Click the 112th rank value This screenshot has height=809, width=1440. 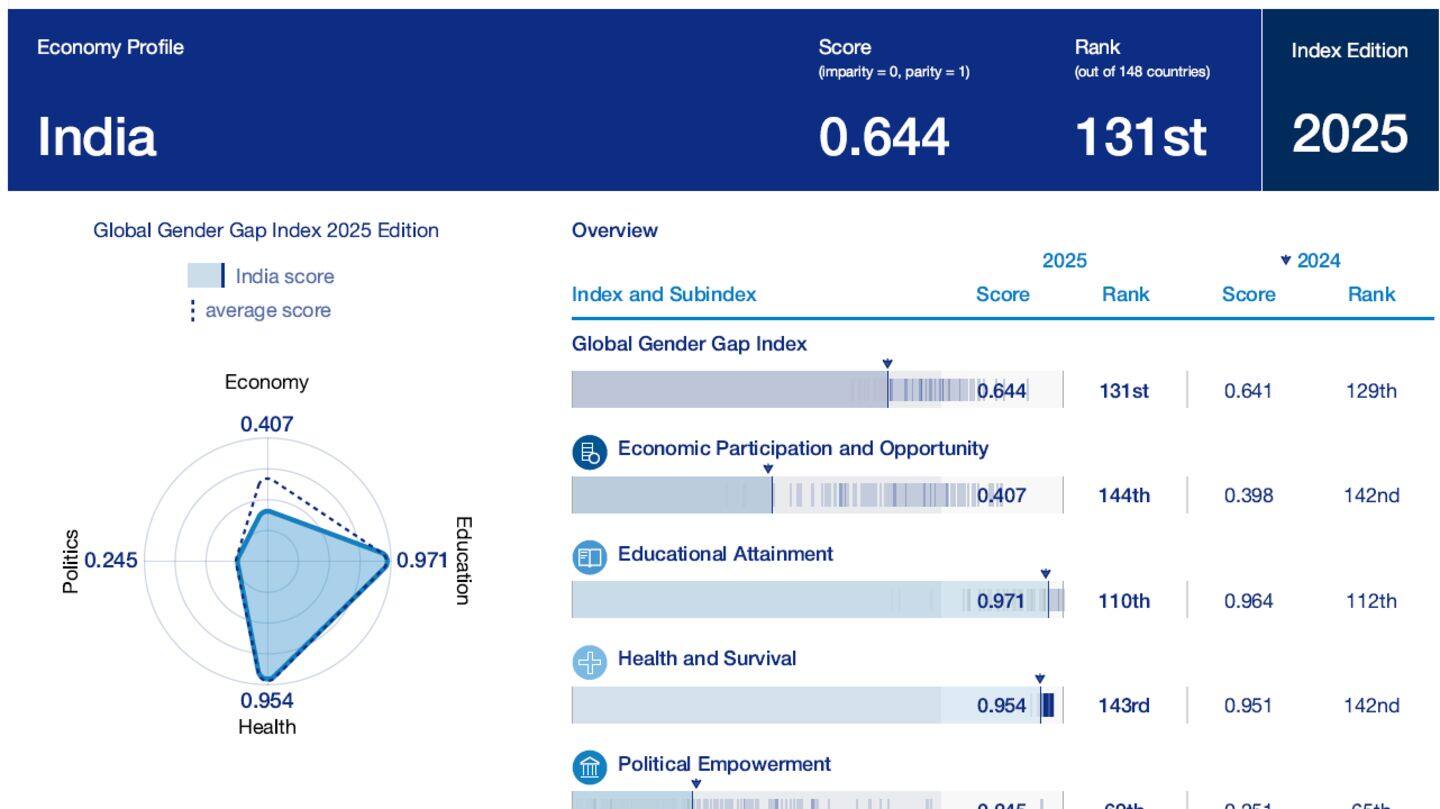1372,600
